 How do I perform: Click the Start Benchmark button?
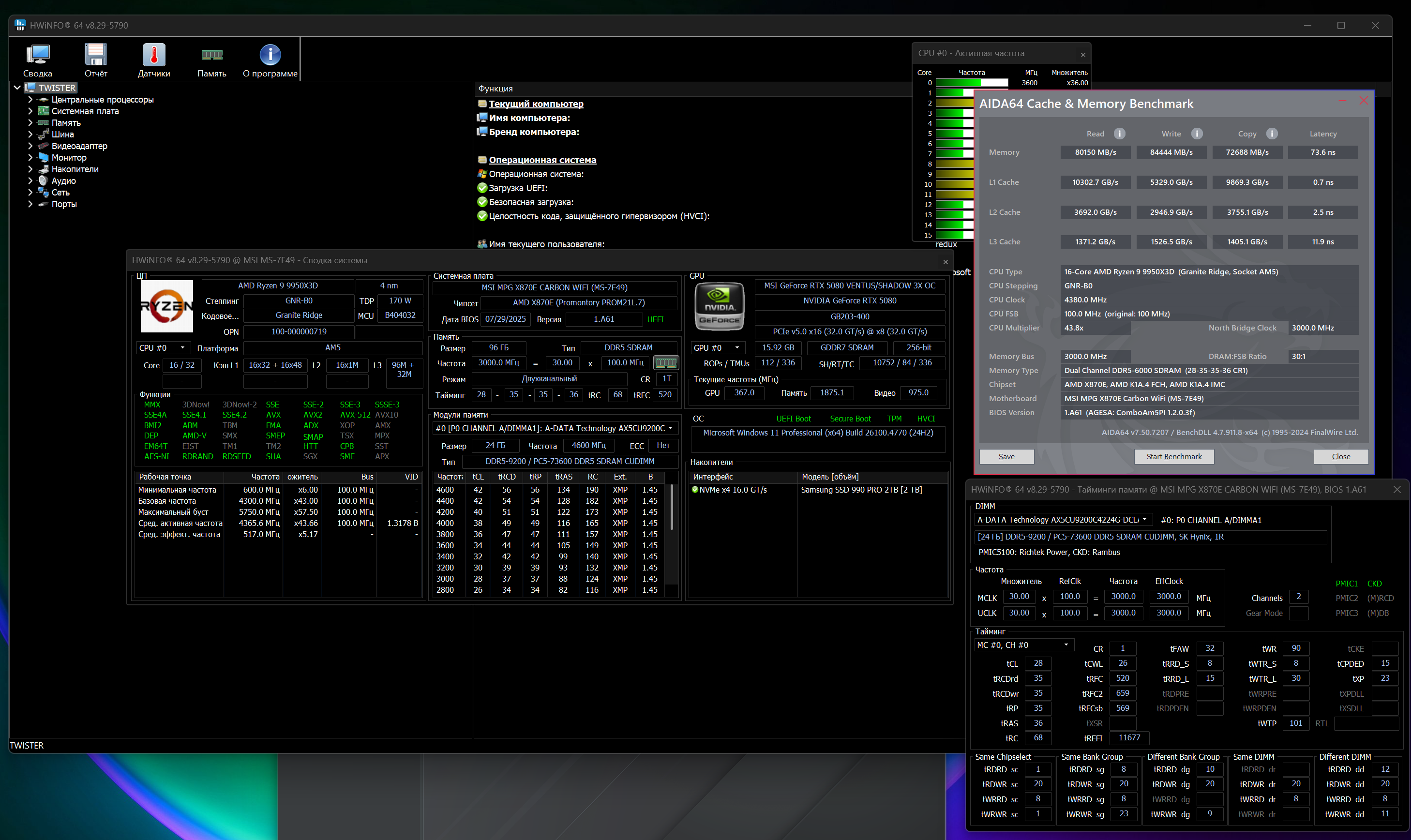pyautogui.click(x=1173, y=457)
